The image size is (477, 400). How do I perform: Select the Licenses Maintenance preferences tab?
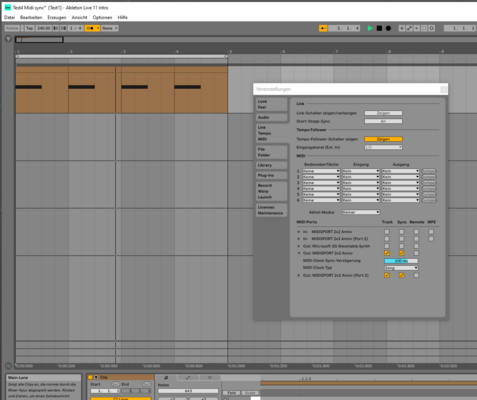pos(271,210)
